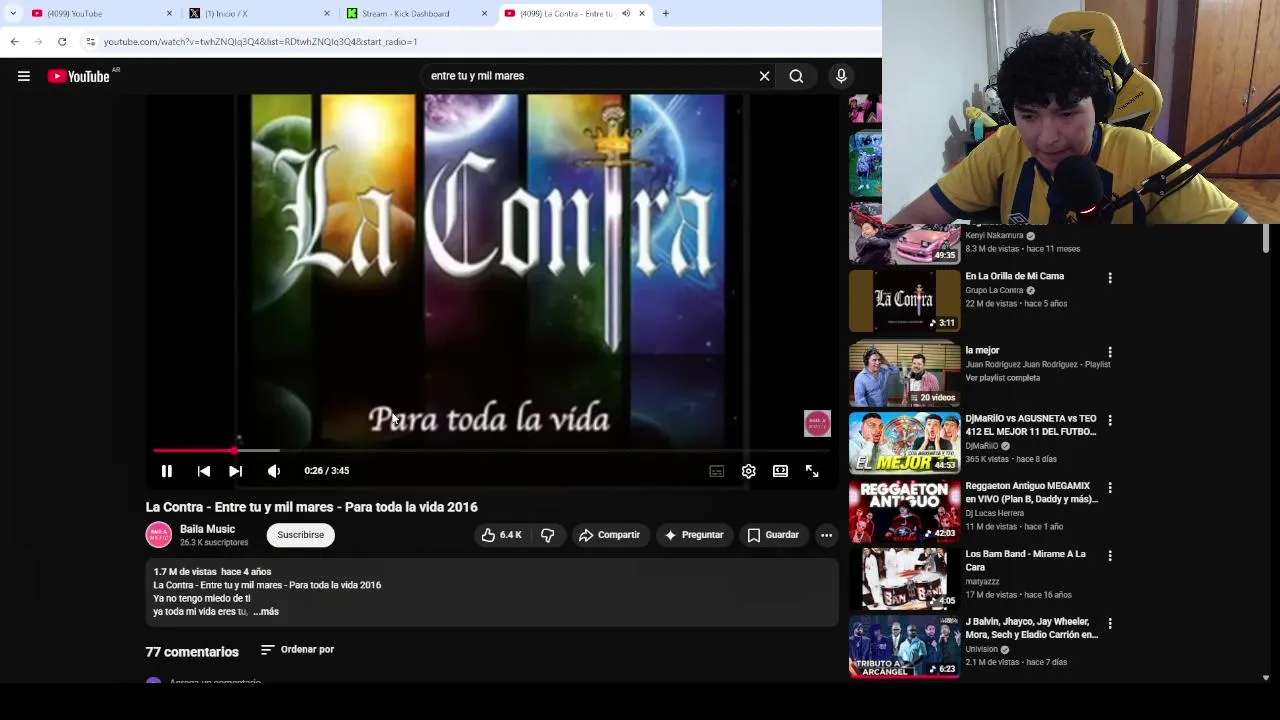1280x720 pixels.
Task: Go forward in browser history
Action: (38, 42)
